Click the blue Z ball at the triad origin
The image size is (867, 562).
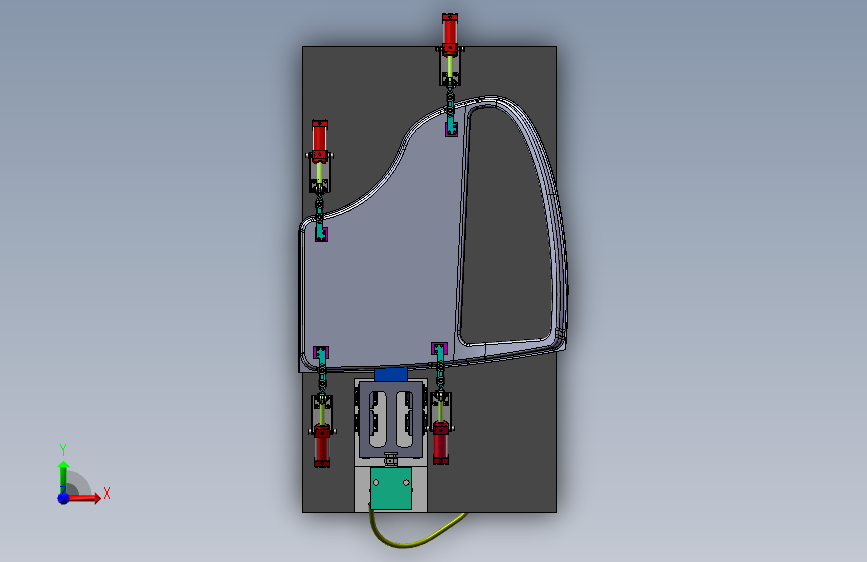64,498
